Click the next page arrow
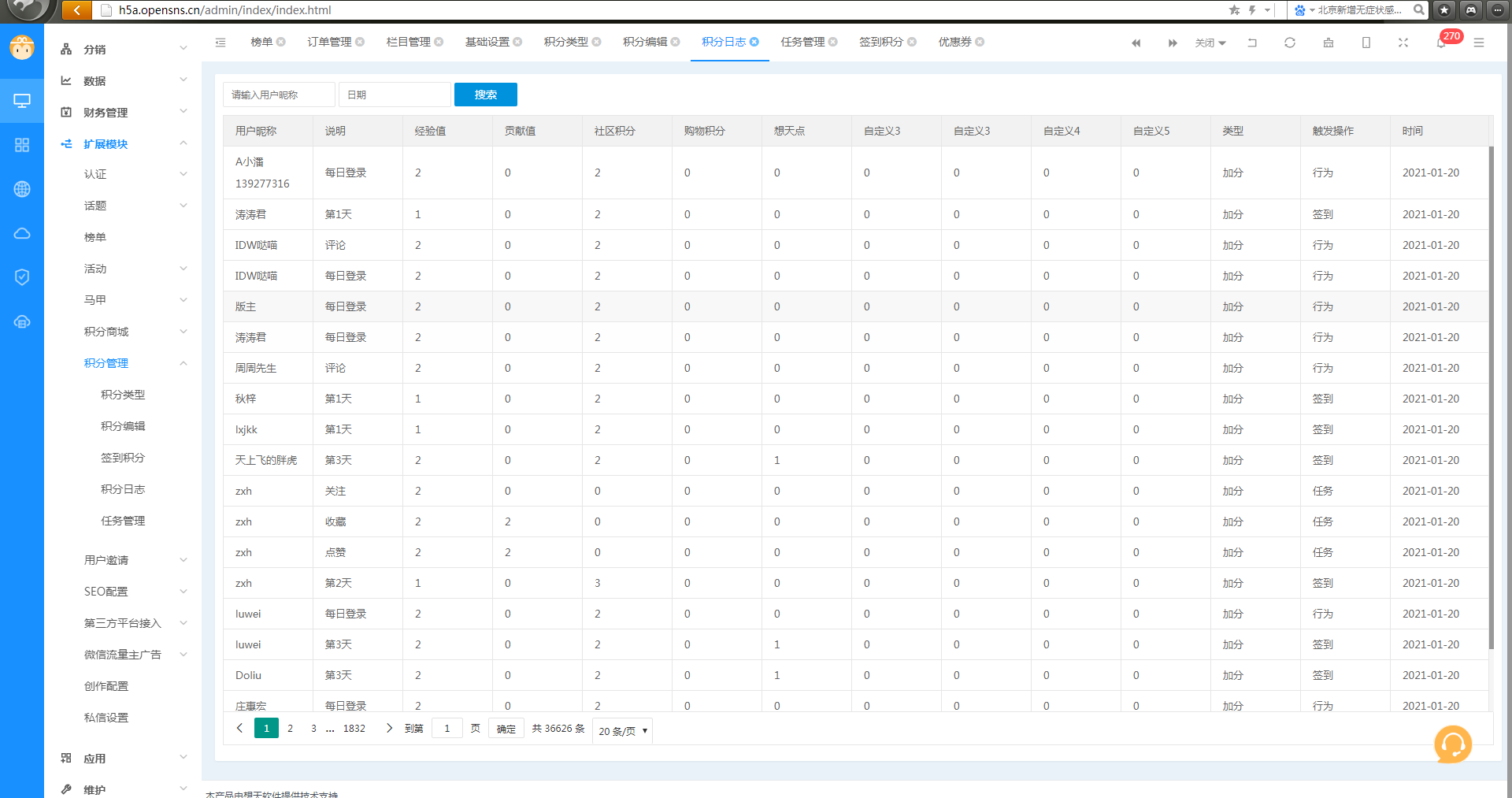This screenshot has height=798, width=1512. coord(389,729)
